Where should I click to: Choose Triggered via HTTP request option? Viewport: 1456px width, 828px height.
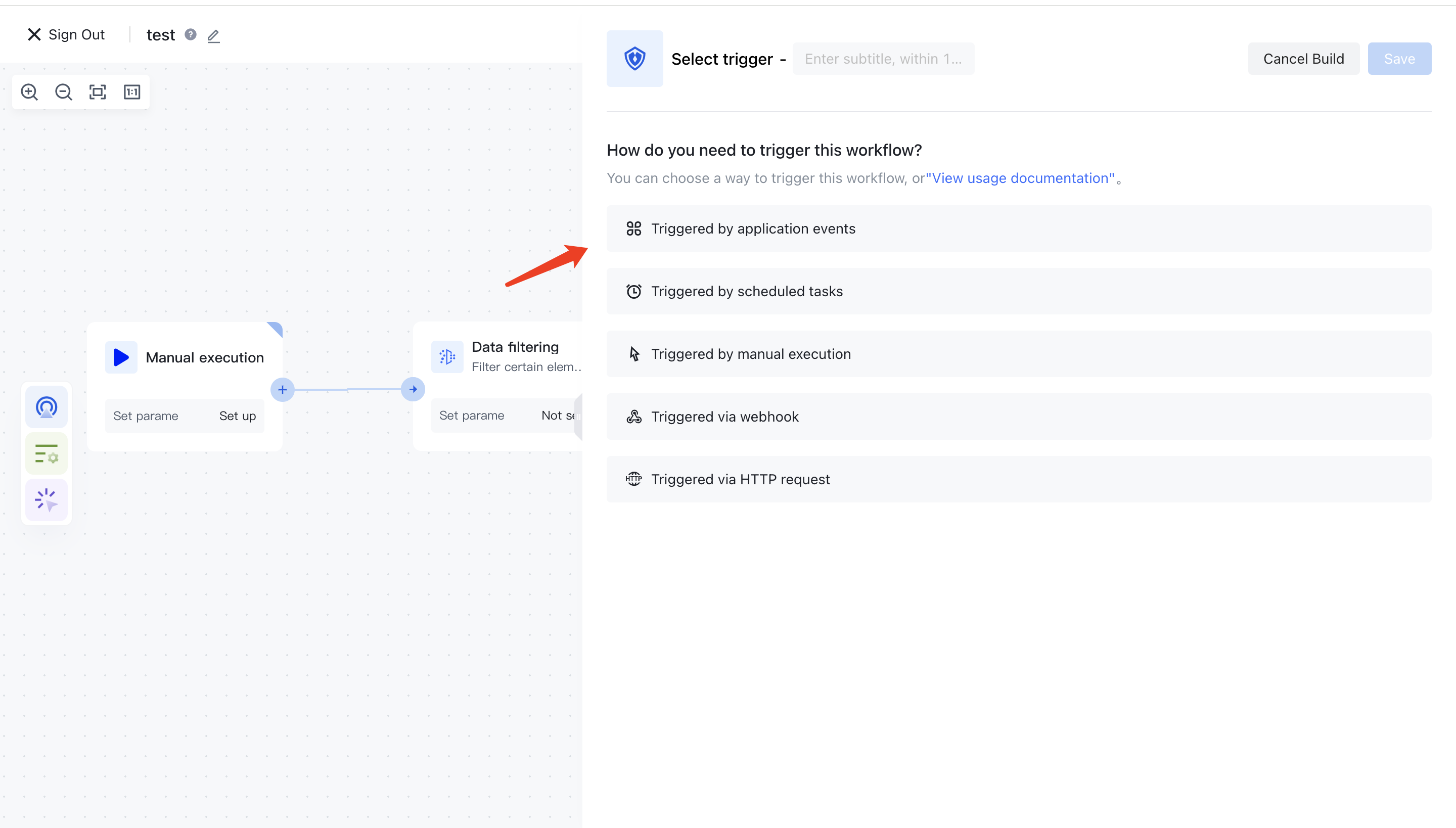1018,479
